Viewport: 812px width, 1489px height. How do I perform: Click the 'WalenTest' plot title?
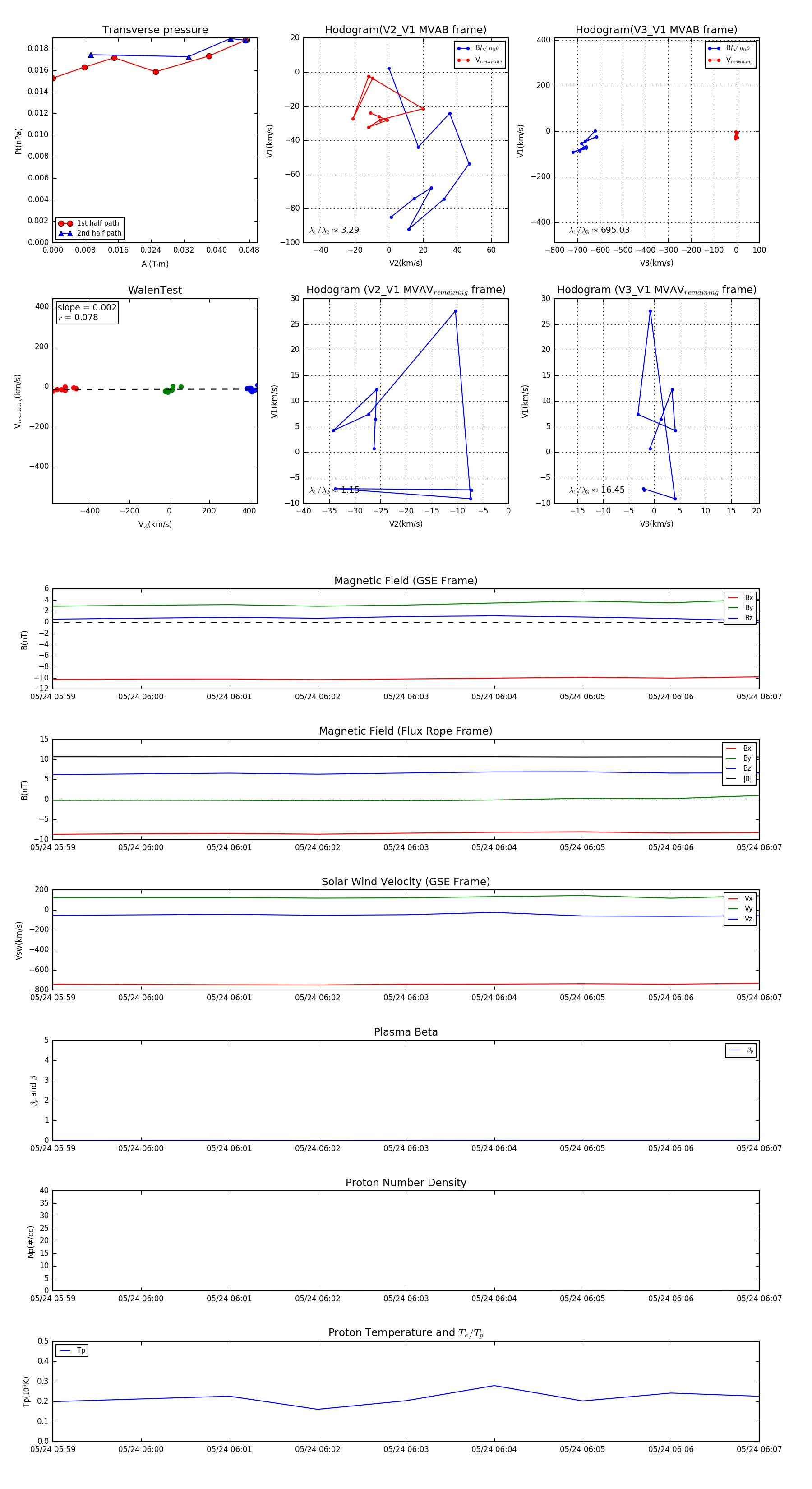(x=155, y=290)
